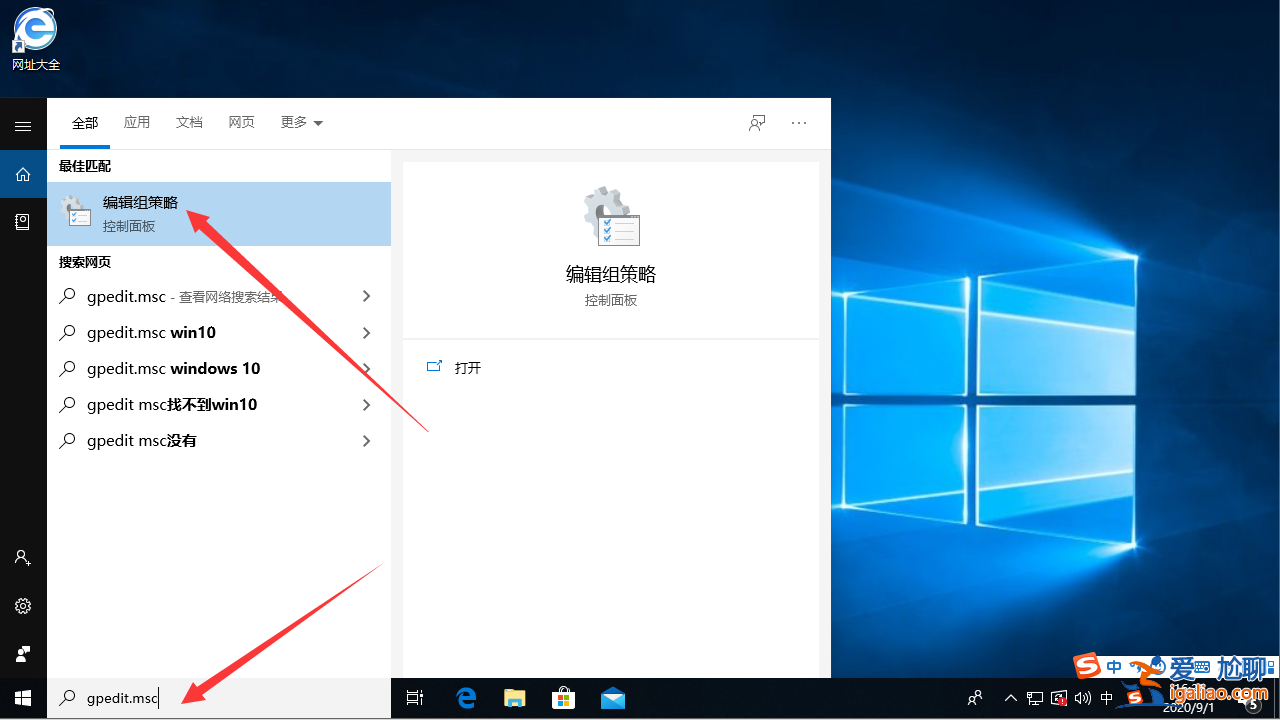Click the volume icon in system tray
Viewport: 1280px width, 720px height.
pos(1082,697)
